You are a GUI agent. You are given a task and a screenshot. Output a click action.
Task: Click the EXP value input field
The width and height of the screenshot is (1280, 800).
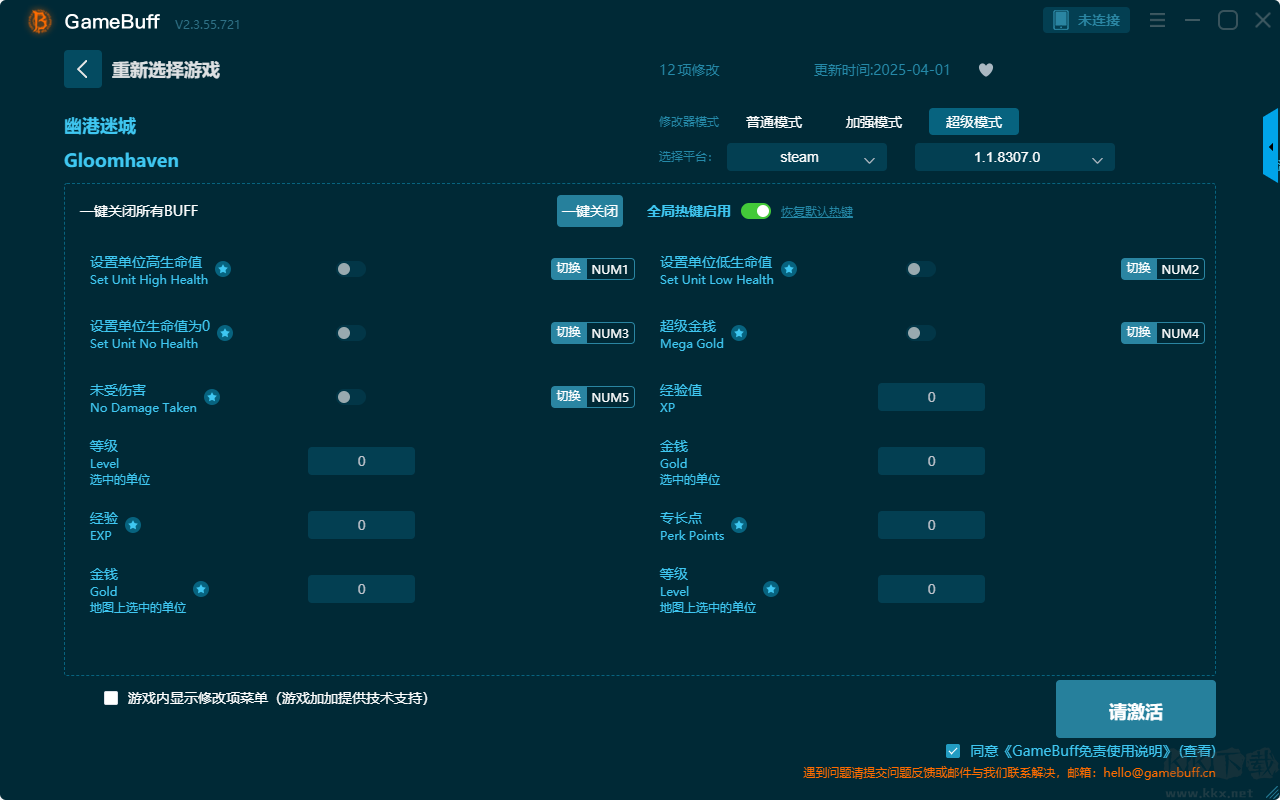tap(361, 525)
